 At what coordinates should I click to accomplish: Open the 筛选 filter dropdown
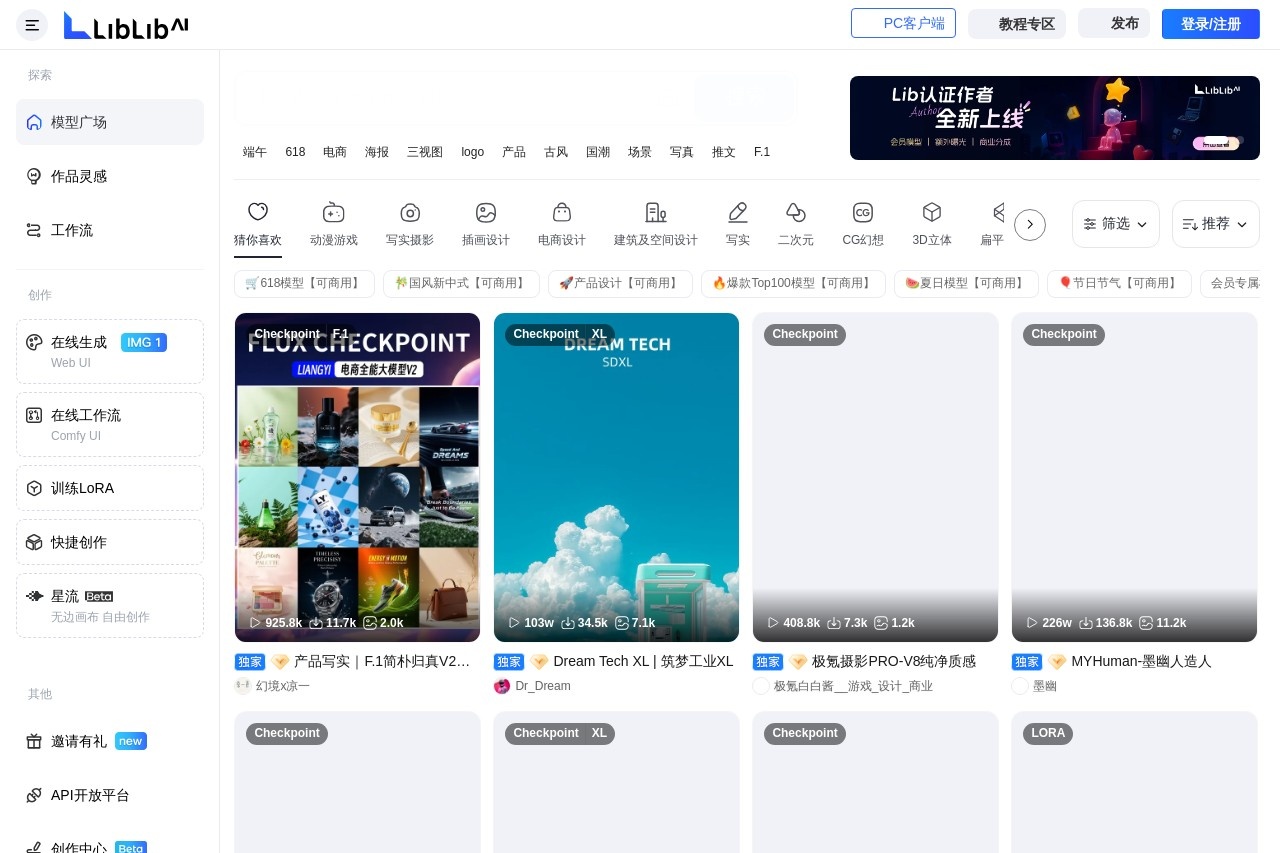click(x=1116, y=224)
